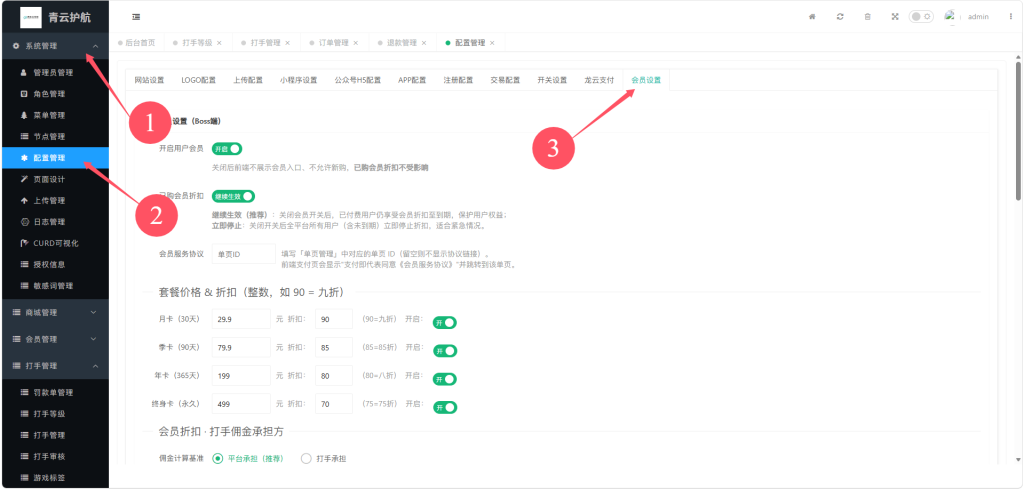
Task: Select the 会员设置 tab
Action: tap(646, 80)
